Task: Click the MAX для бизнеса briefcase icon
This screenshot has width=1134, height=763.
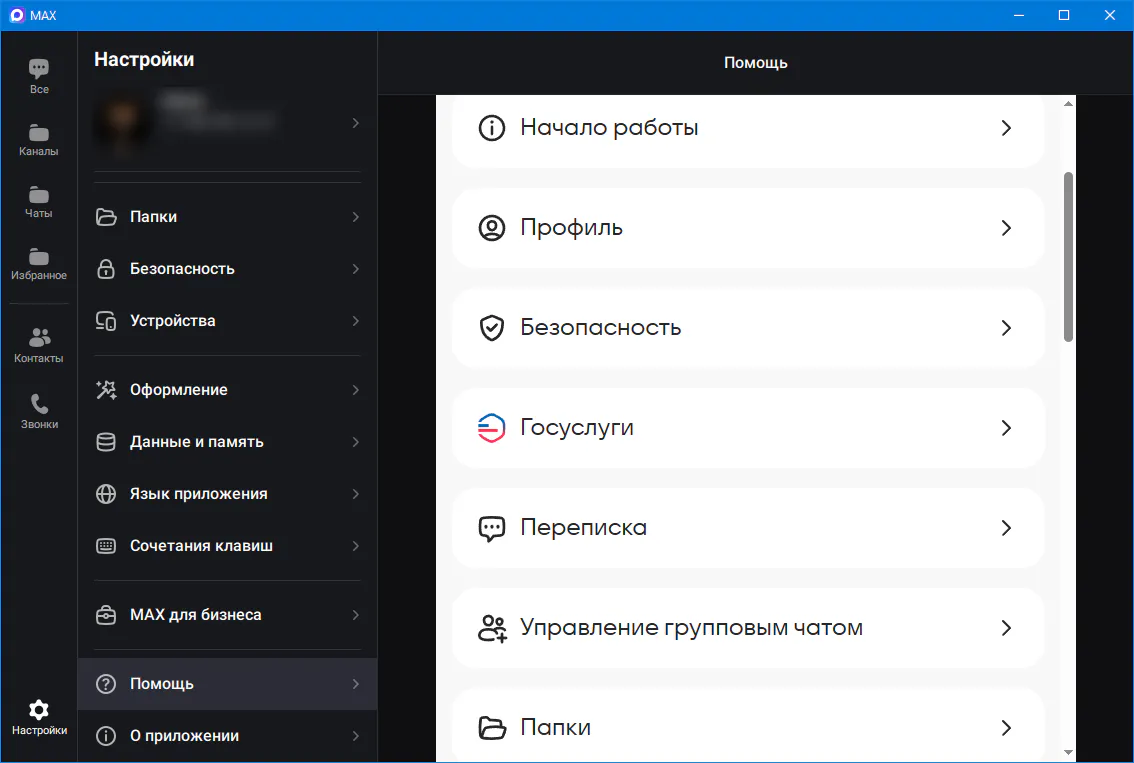Action: 106,615
